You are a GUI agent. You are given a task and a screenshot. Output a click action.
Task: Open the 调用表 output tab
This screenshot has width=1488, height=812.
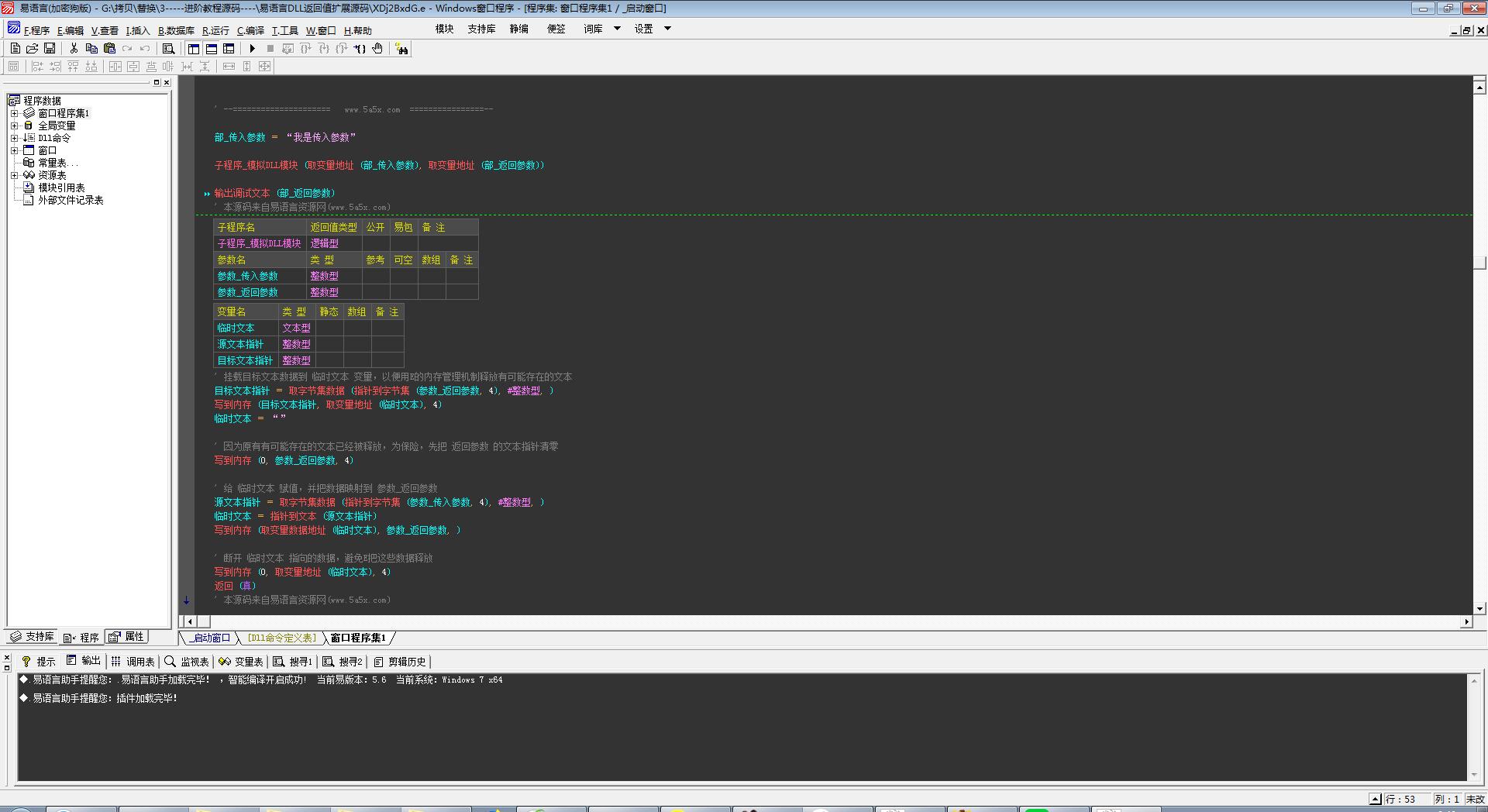133,662
